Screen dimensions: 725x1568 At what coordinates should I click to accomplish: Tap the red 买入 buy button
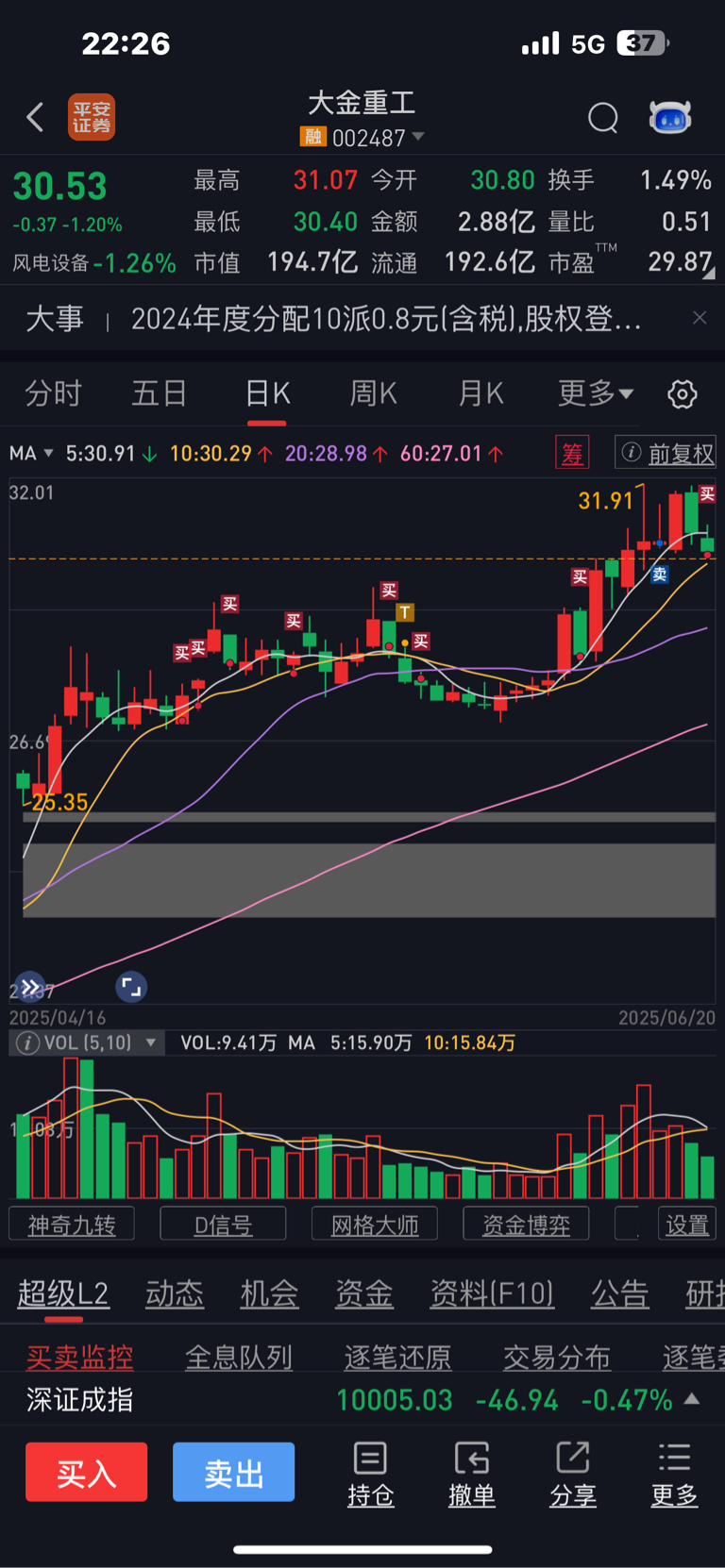point(86,1472)
